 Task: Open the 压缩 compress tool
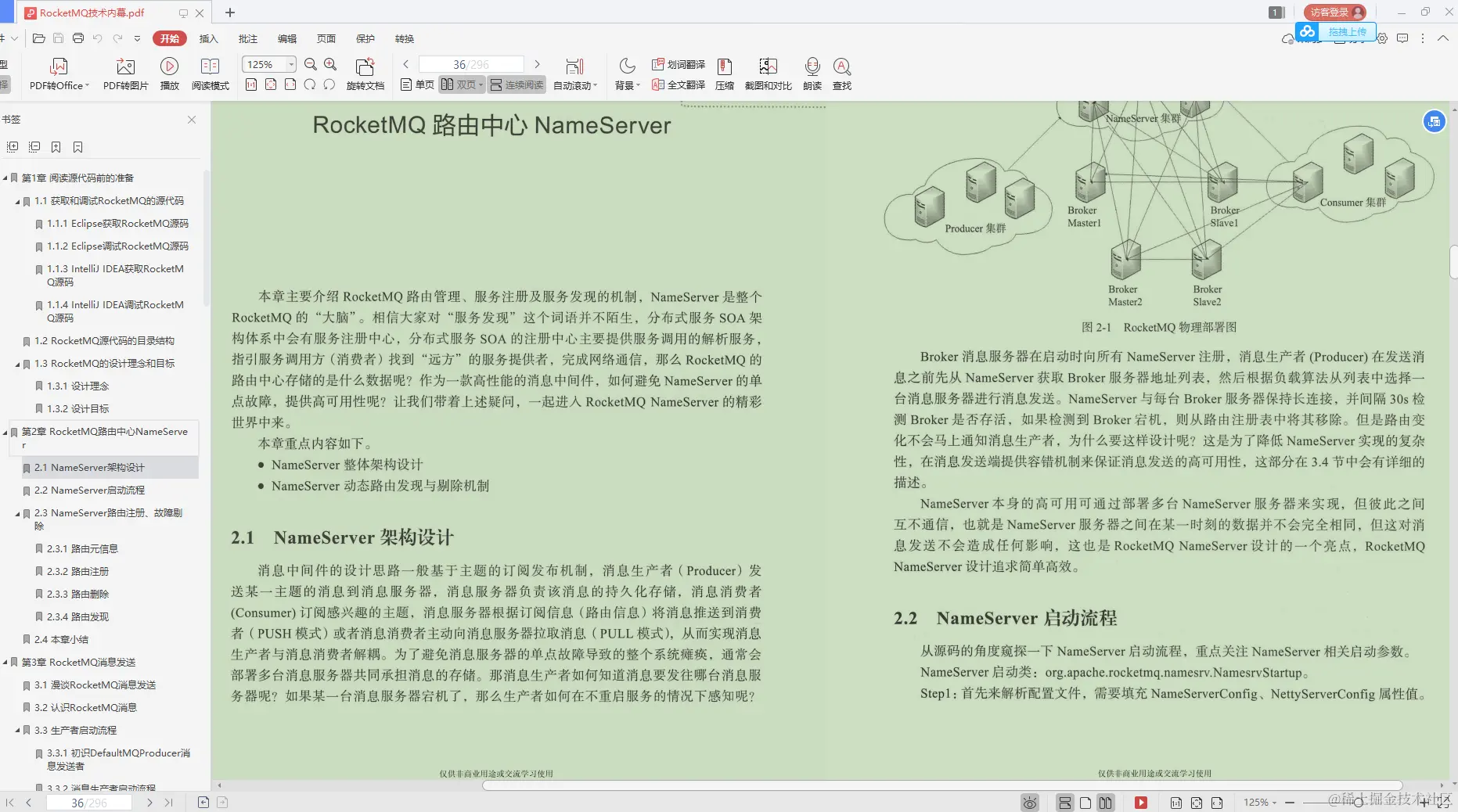(724, 74)
